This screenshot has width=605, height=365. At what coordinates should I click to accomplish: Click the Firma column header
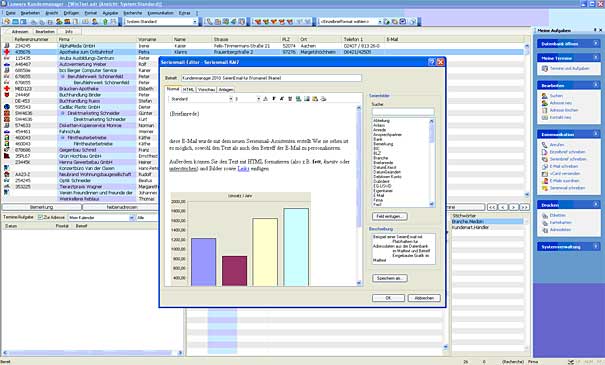click(97, 39)
